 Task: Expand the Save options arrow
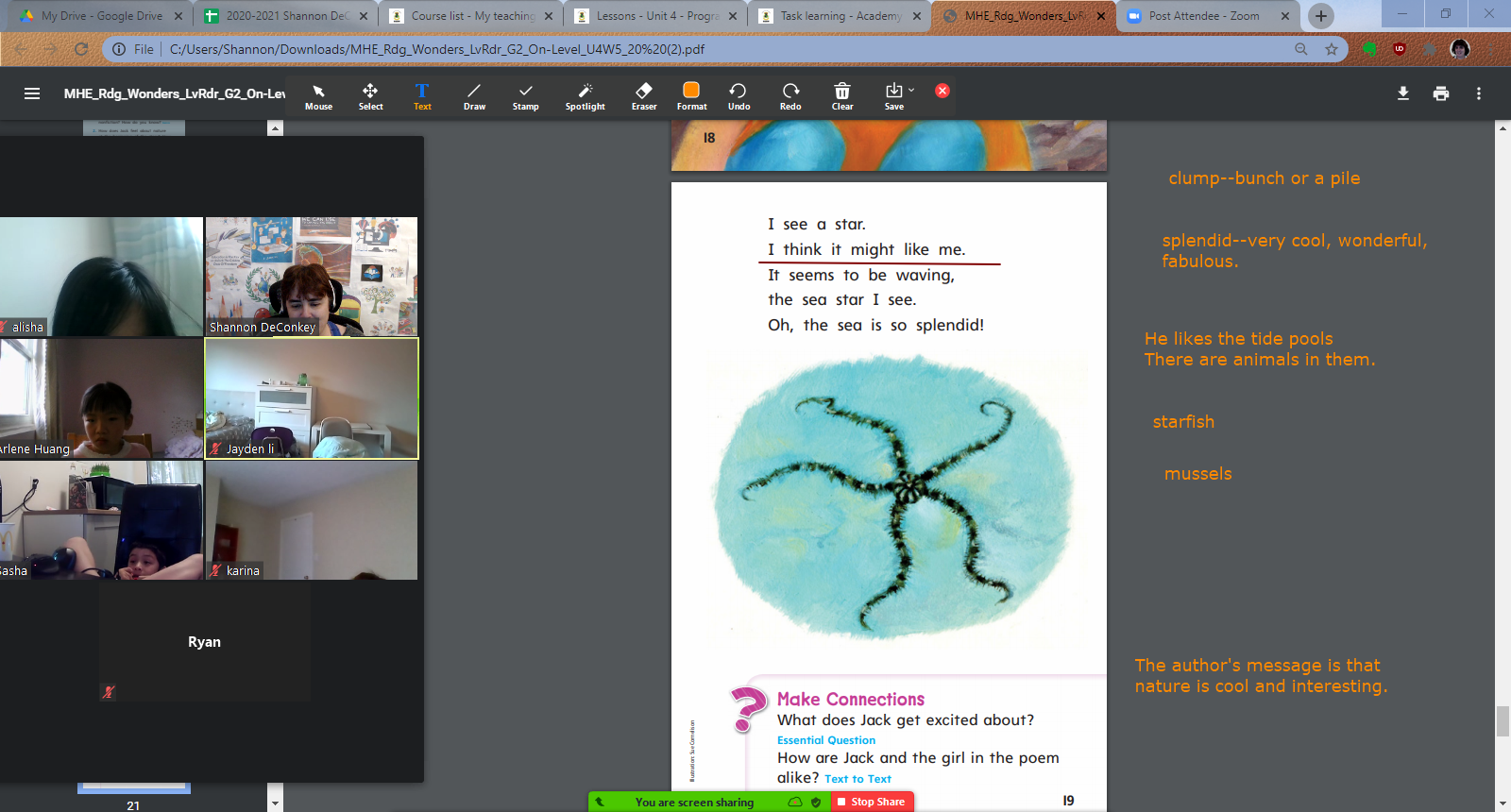(911, 91)
